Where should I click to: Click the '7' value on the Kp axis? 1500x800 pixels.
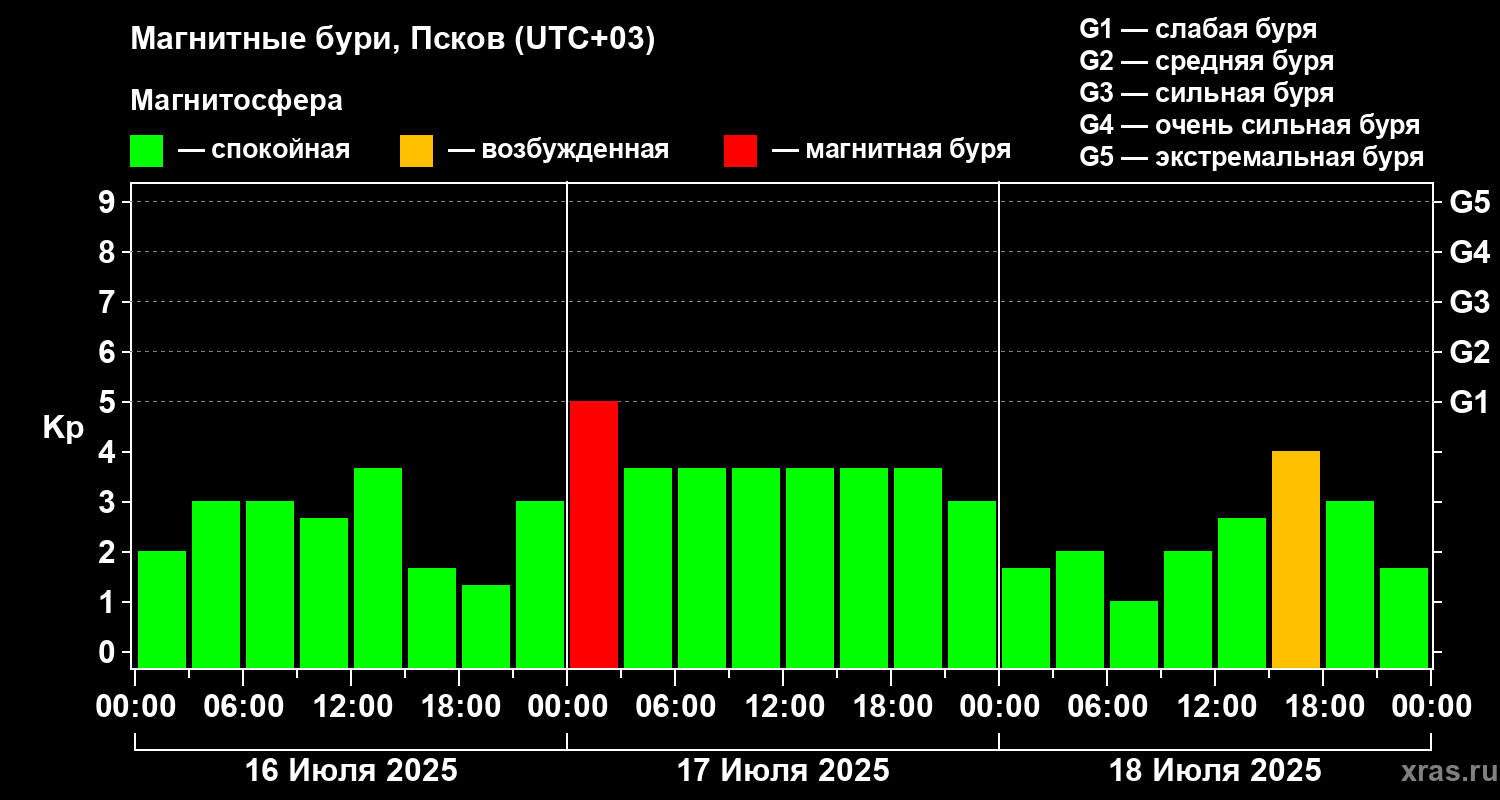coord(109,302)
